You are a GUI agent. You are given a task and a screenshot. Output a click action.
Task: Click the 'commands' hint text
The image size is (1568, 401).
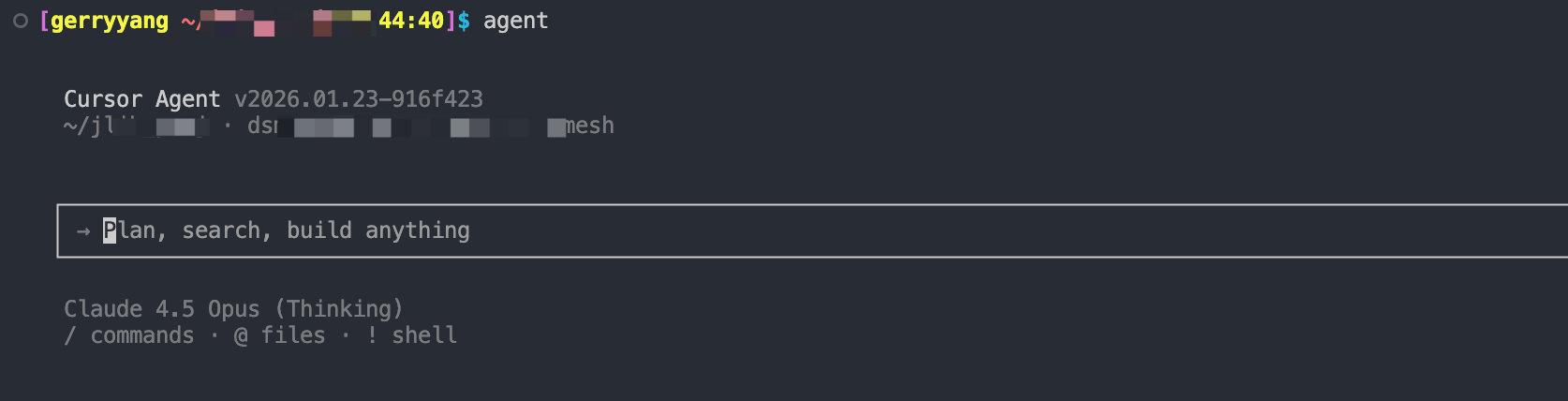coord(142,335)
